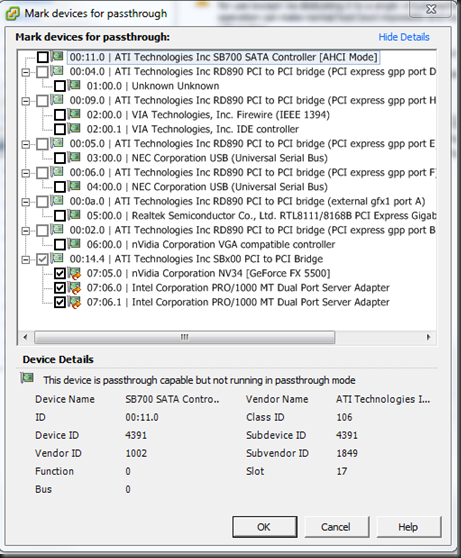Confirm with the OK button
The width and height of the screenshot is (461, 558).
coord(264,527)
